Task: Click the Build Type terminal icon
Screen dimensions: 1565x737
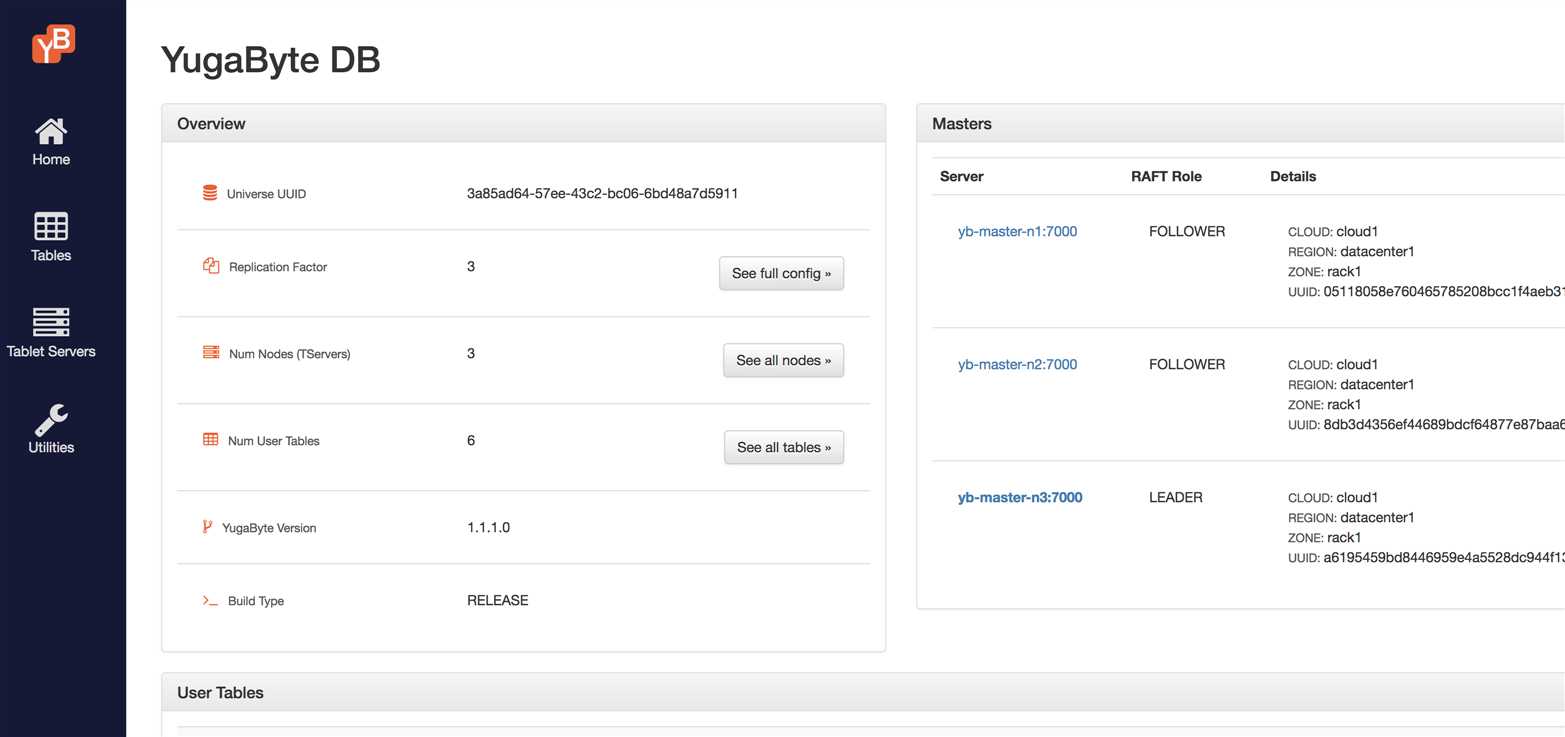Action: (210, 601)
